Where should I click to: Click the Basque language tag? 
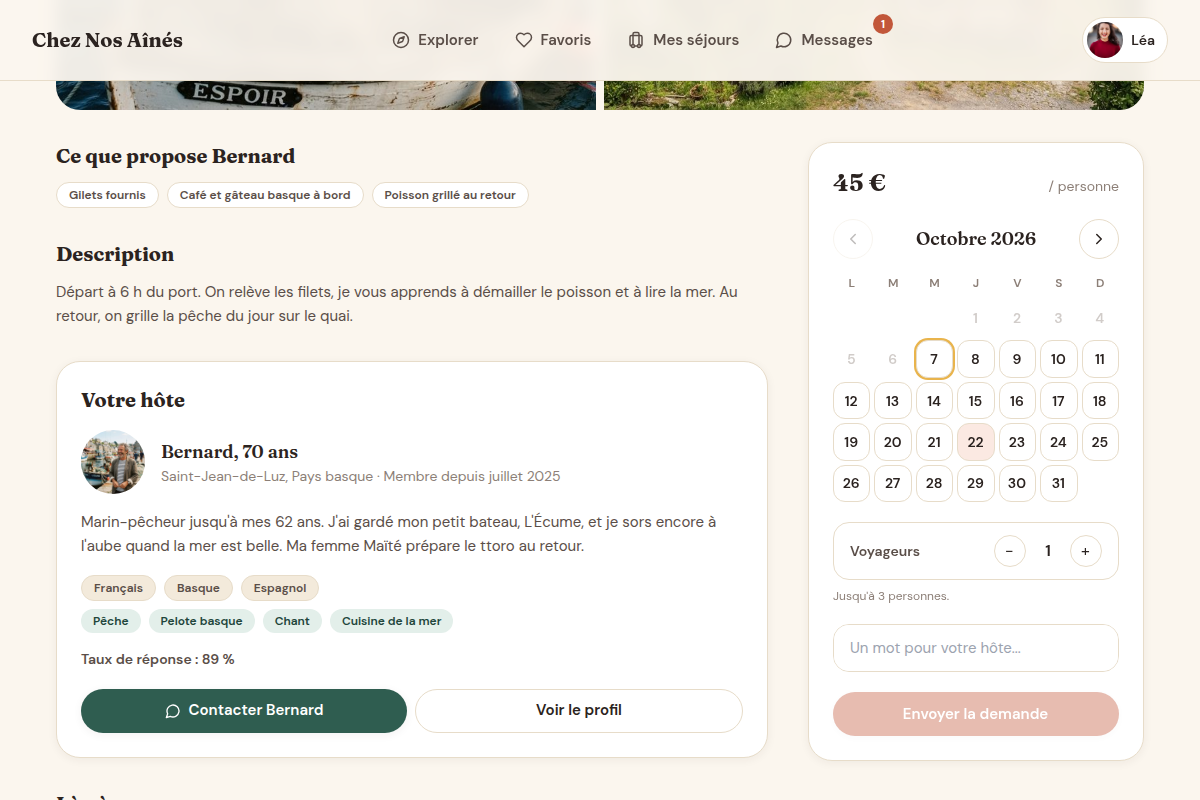(198, 588)
